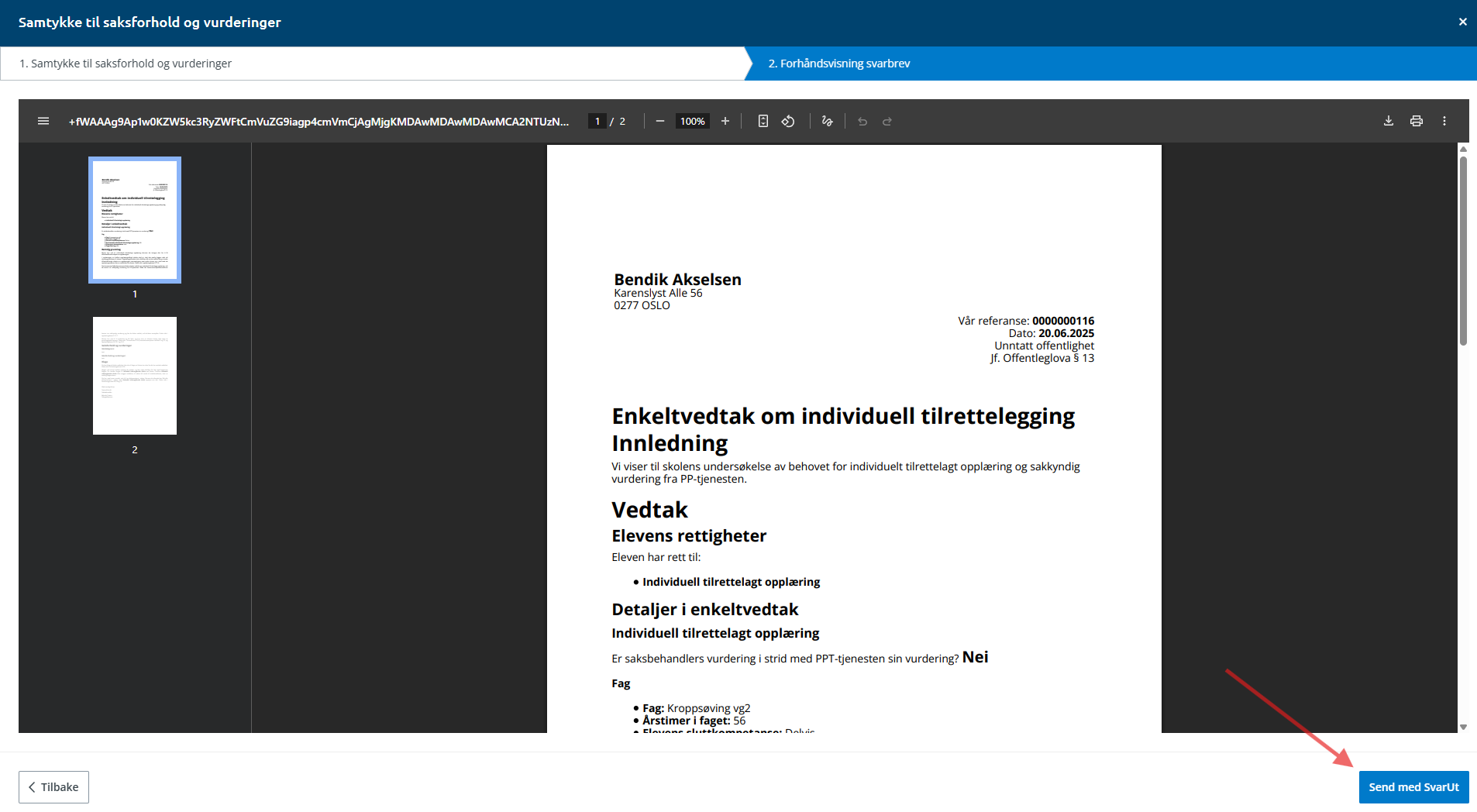Screen dimensions: 1477x812
Task: Select page 1 thumbnail
Action: point(135,220)
